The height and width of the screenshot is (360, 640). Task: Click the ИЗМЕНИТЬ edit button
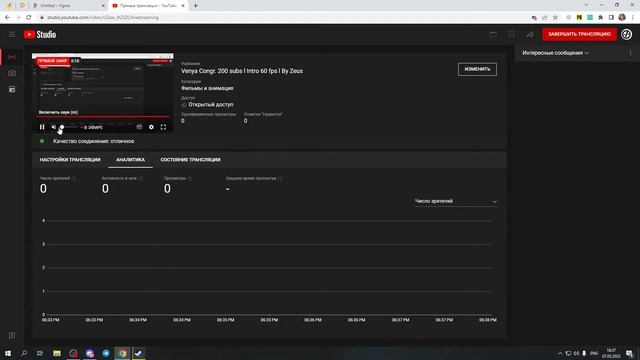click(477, 69)
